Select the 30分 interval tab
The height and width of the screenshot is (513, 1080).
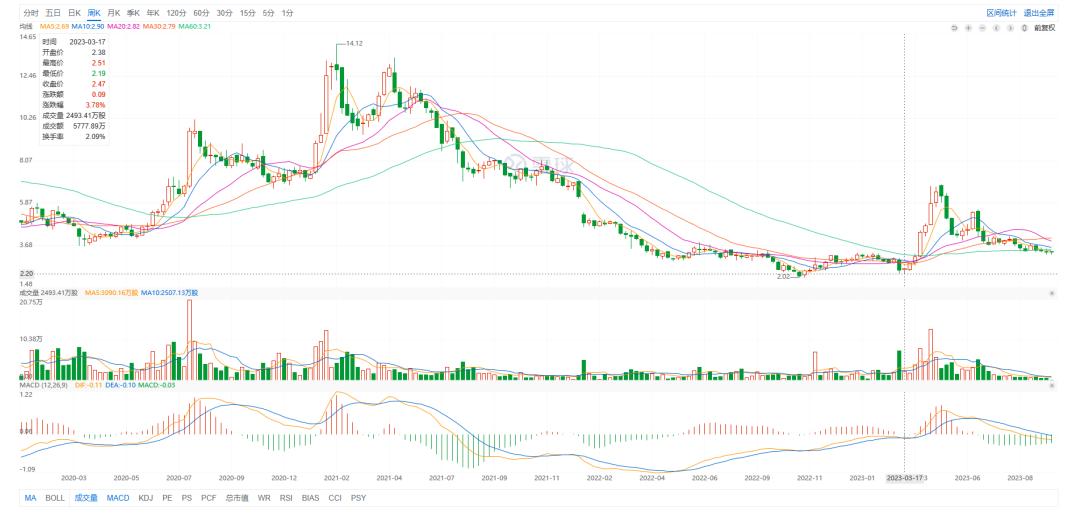pos(224,13)
